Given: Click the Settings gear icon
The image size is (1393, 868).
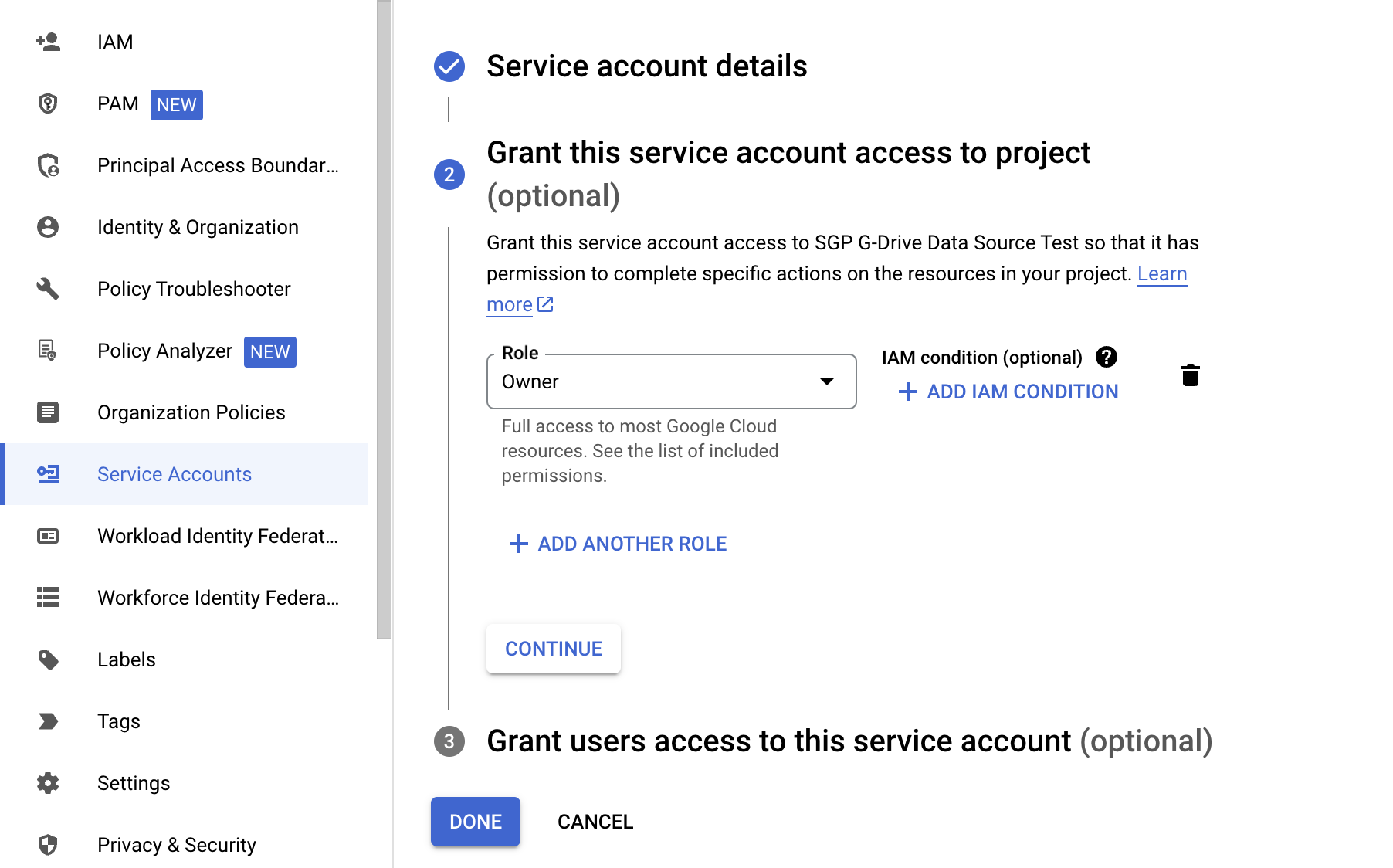Looking at the screenshot, I should [48, 783].
